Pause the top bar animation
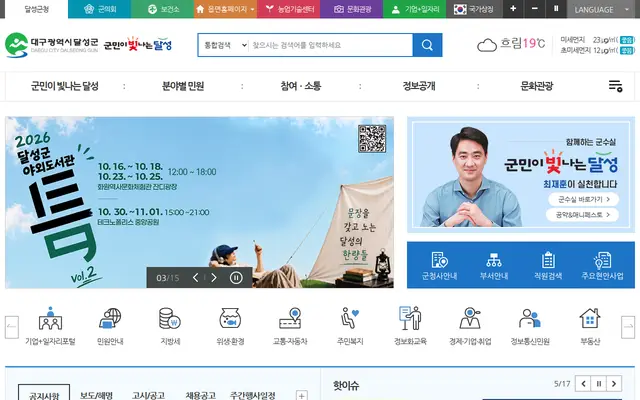 556,9
